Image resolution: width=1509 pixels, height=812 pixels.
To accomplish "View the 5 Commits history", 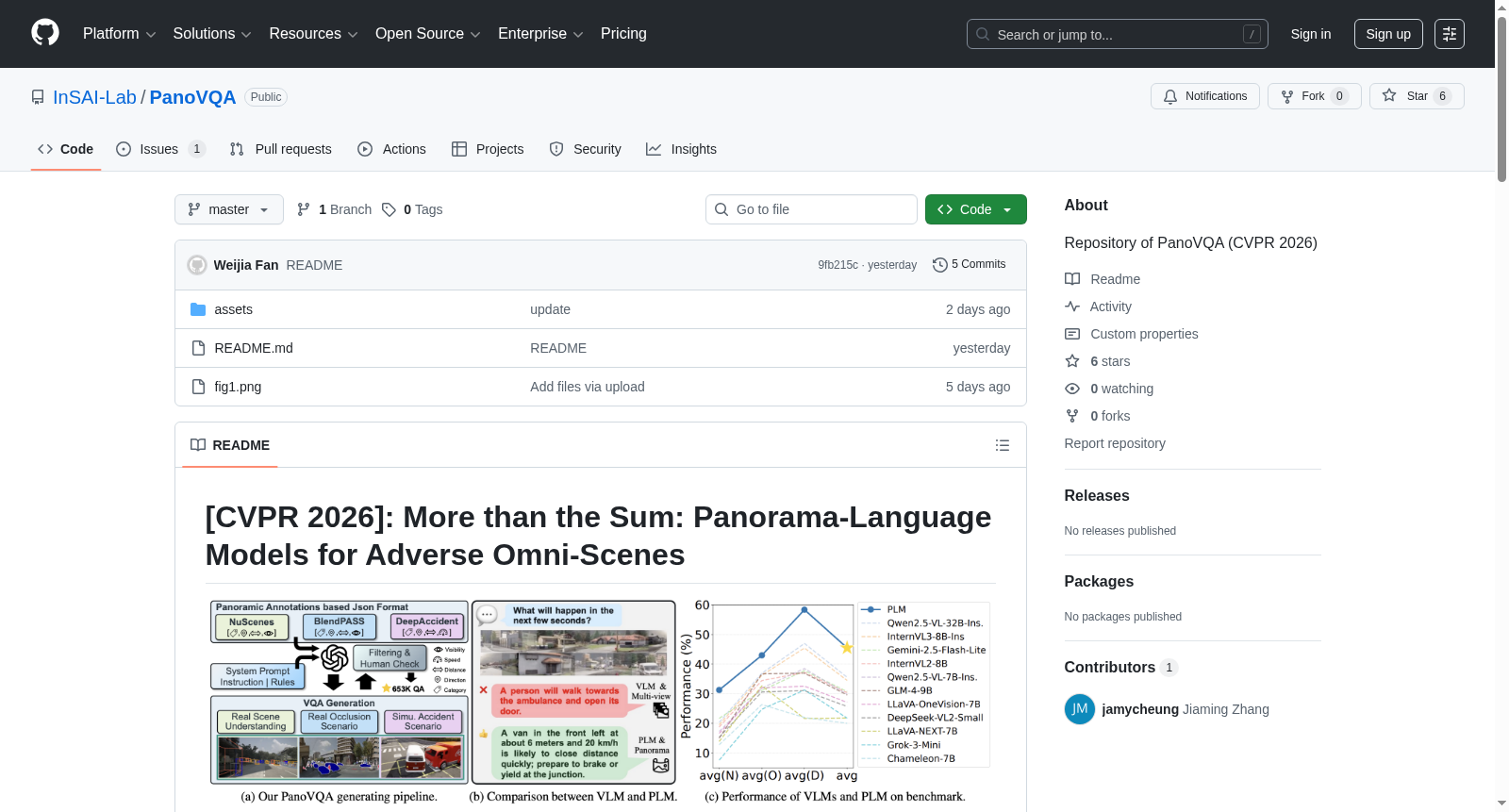I will click(969, 264).
